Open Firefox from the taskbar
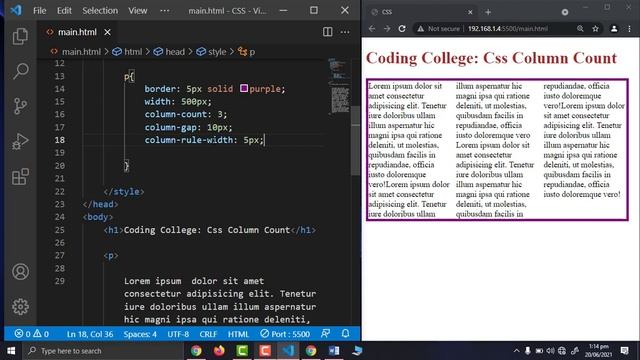The image size is (640, 360). [x=219, y=351]
